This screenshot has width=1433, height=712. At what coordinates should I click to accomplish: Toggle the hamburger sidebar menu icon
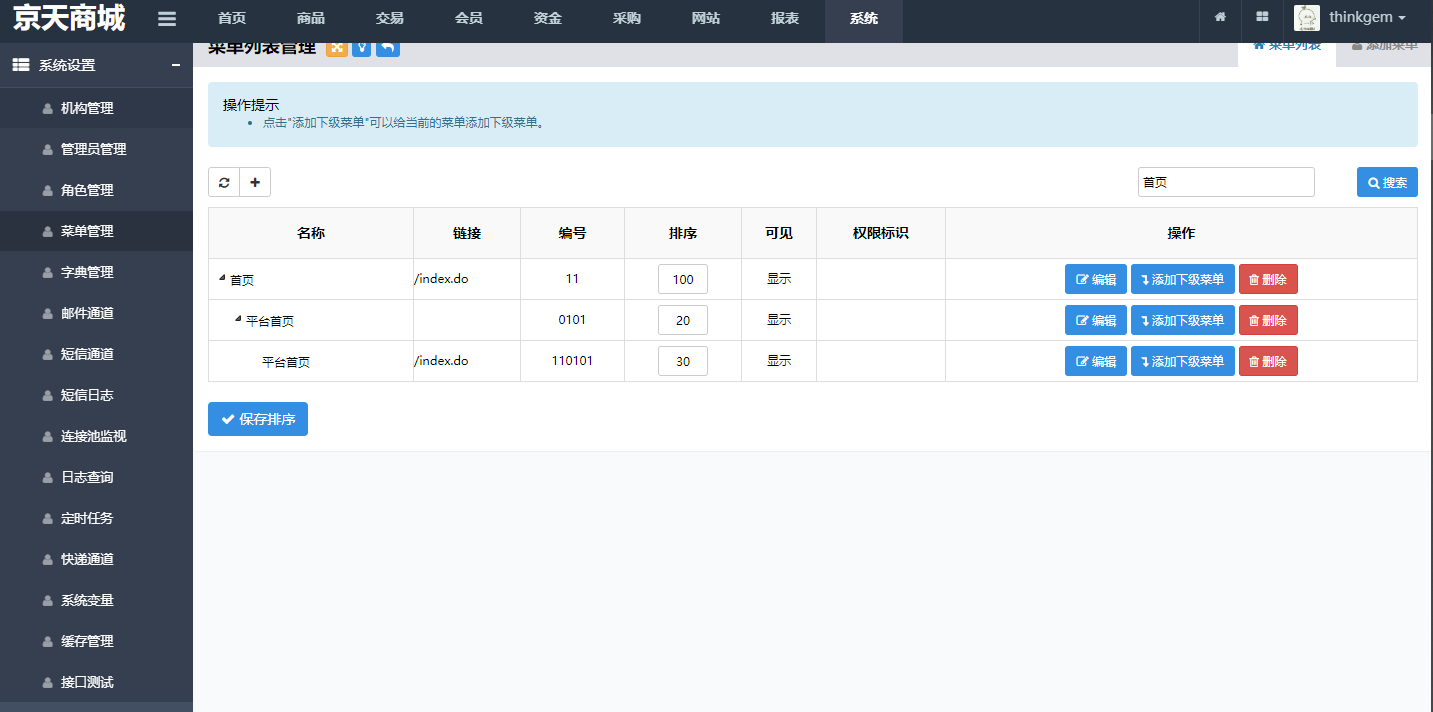pos(167,19)
